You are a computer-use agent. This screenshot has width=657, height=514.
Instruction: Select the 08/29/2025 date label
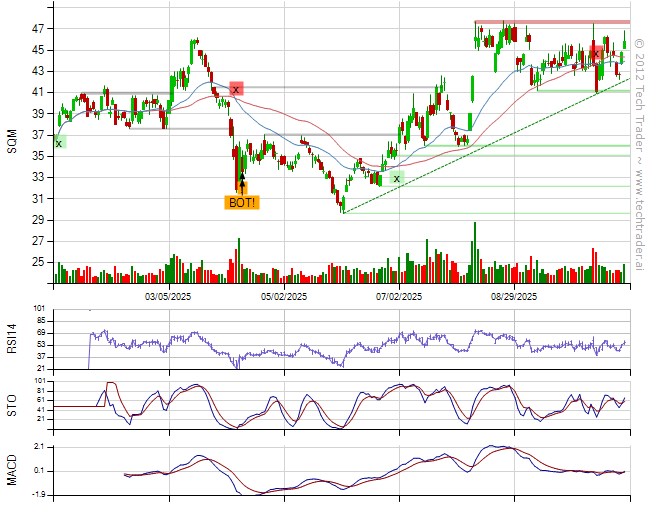coord(514,297)
